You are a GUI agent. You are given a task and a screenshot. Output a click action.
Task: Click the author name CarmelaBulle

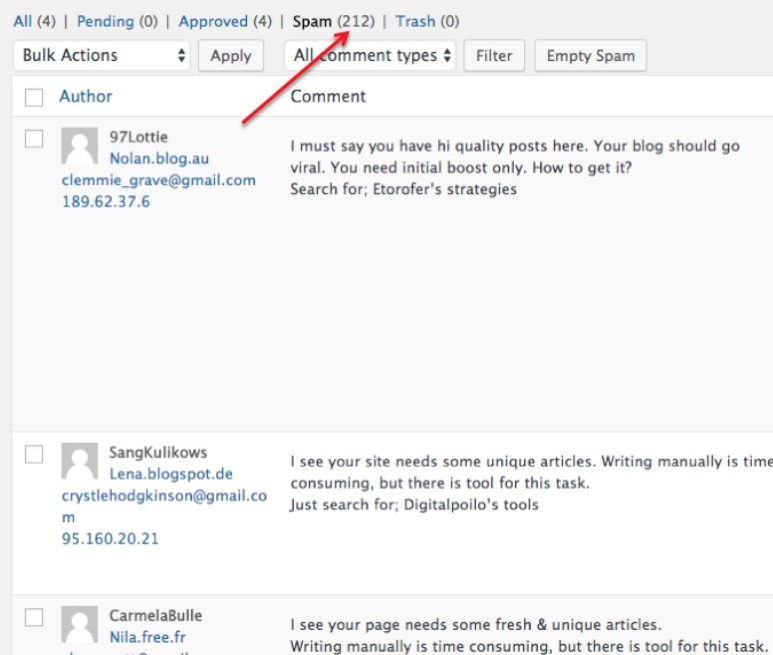click(x=156, y=615)
